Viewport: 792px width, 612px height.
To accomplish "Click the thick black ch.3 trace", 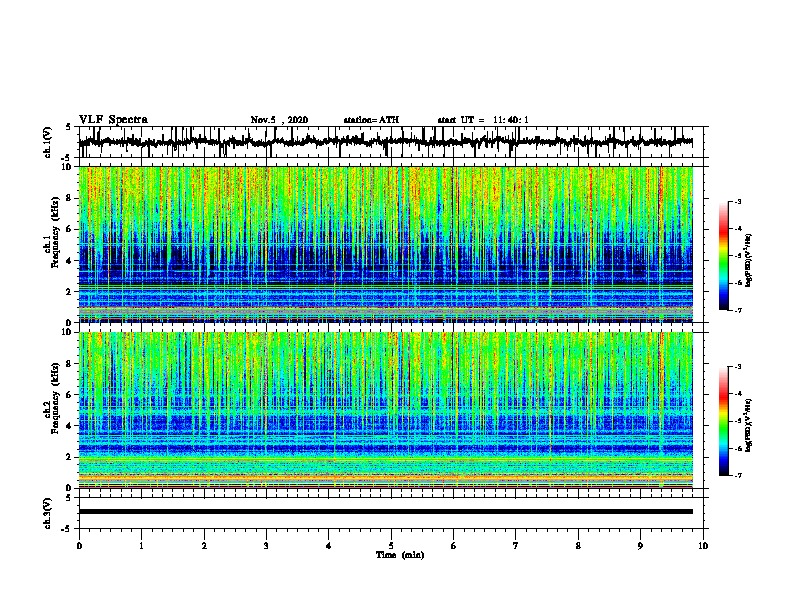I will tap(386, 512).
